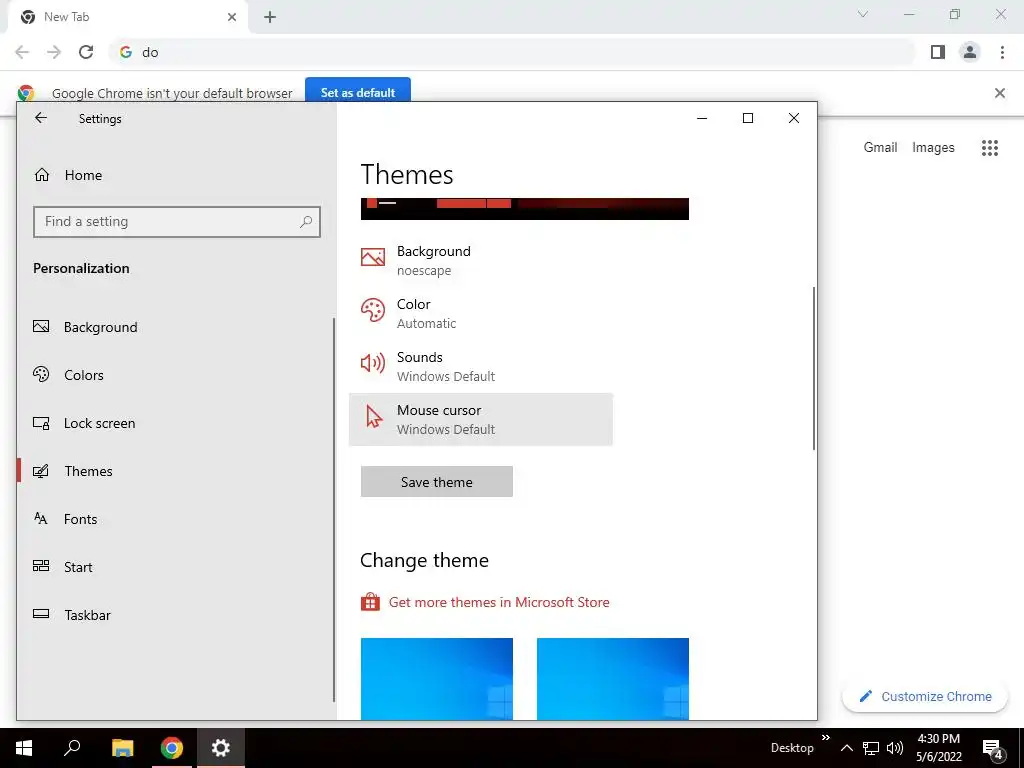Click Set as default in Chrome
1024x768 pixels.
click(358, 92)
